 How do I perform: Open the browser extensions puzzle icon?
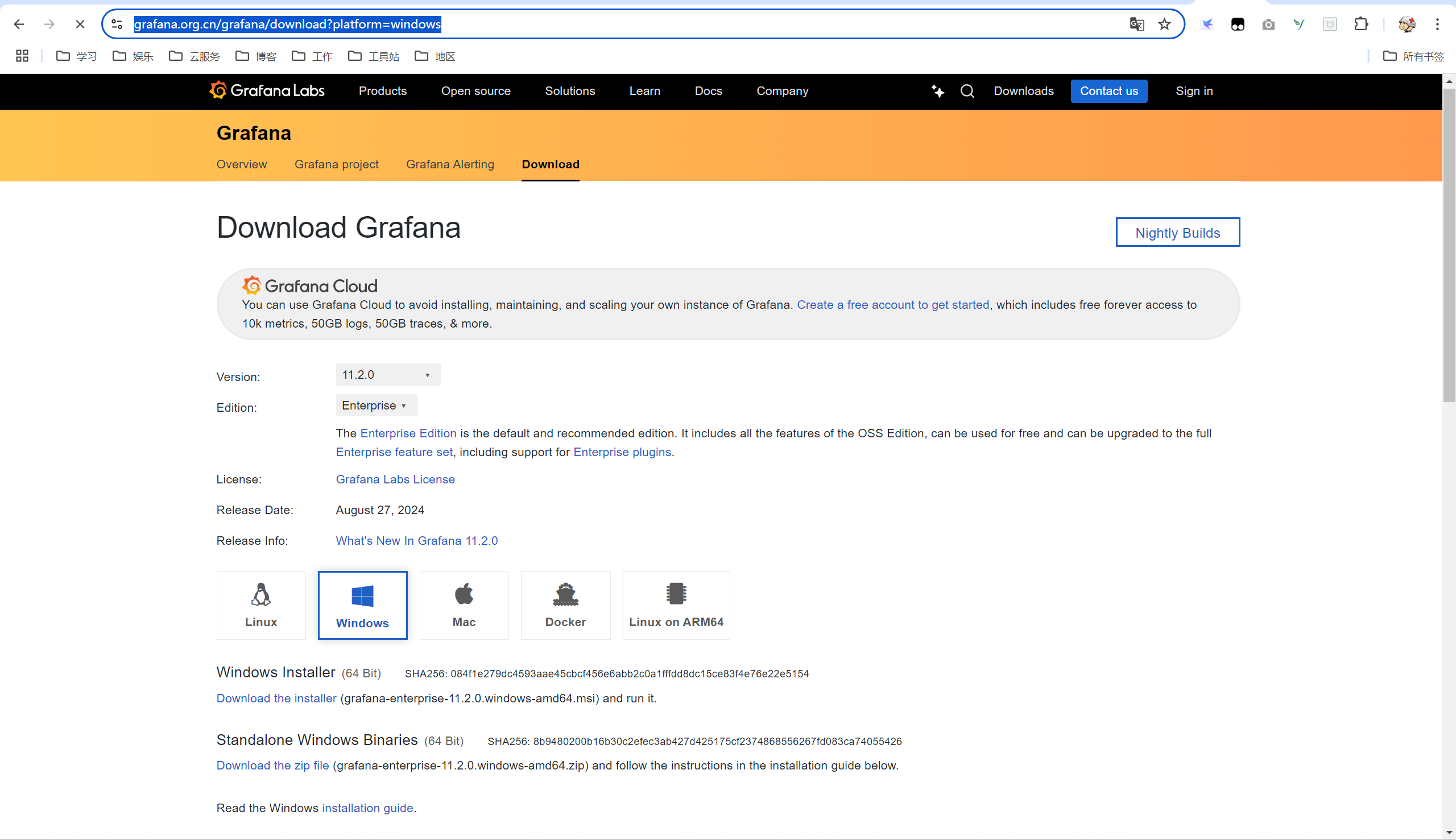pos(1361,24)
